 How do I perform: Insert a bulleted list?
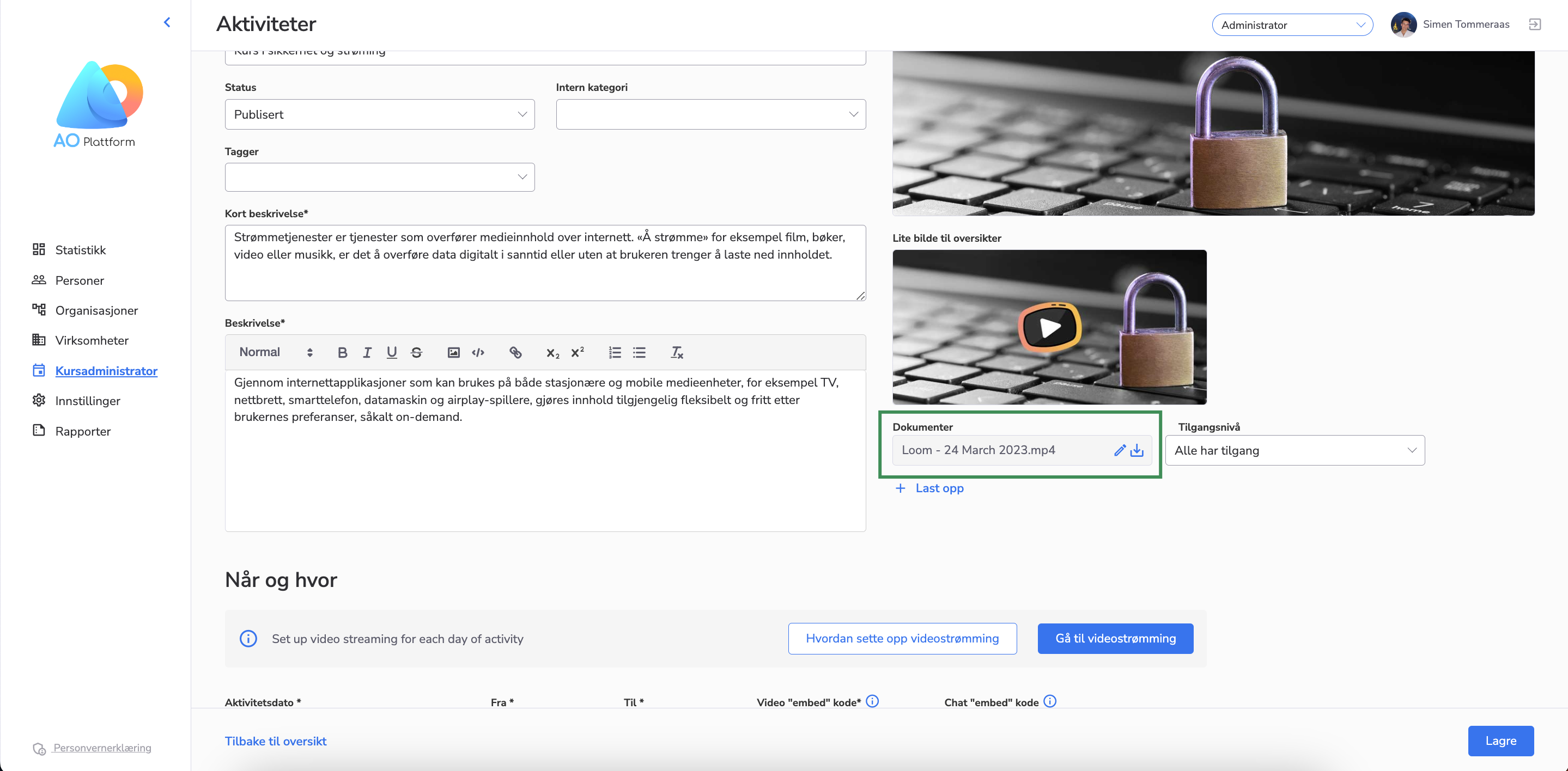click(x=639, y=352)
